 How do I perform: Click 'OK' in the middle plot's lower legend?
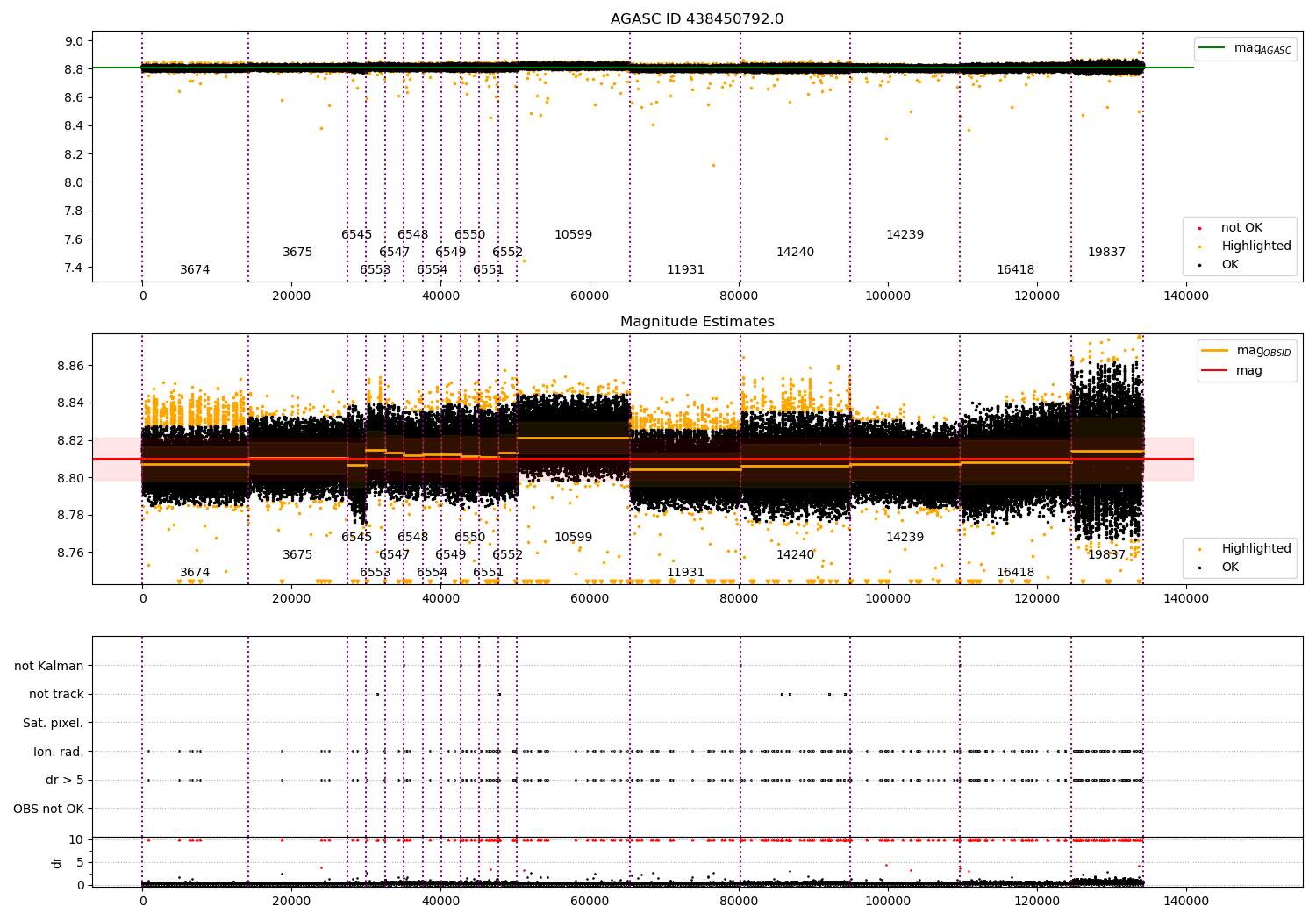[1221, 568]
